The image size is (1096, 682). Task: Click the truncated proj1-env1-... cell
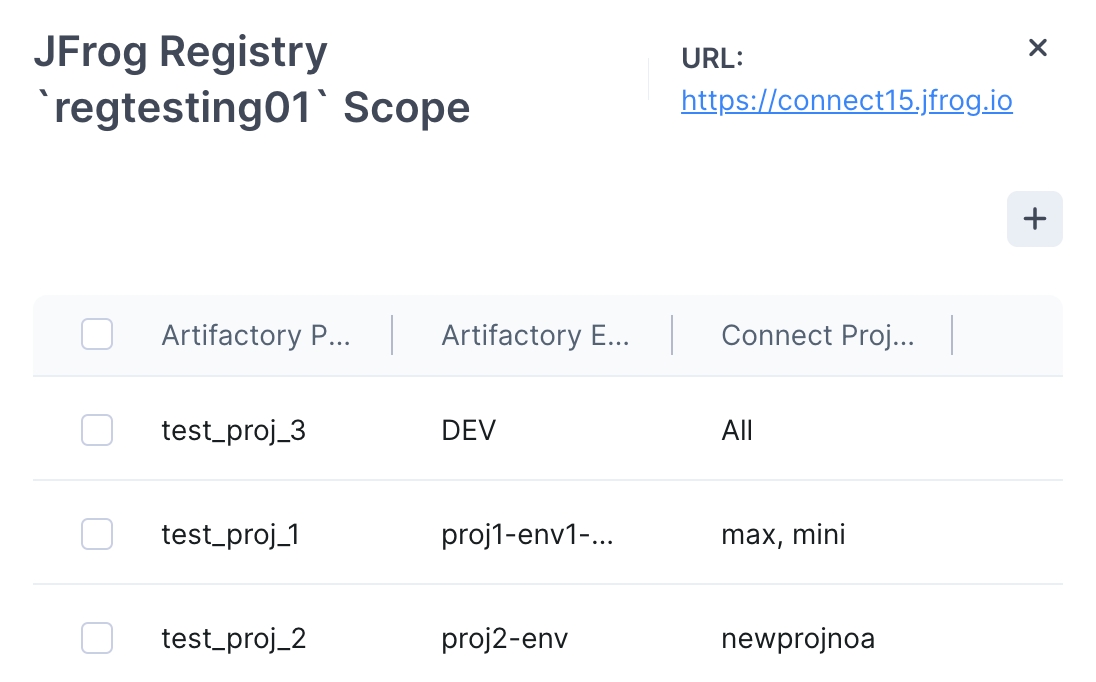[527, 535]
